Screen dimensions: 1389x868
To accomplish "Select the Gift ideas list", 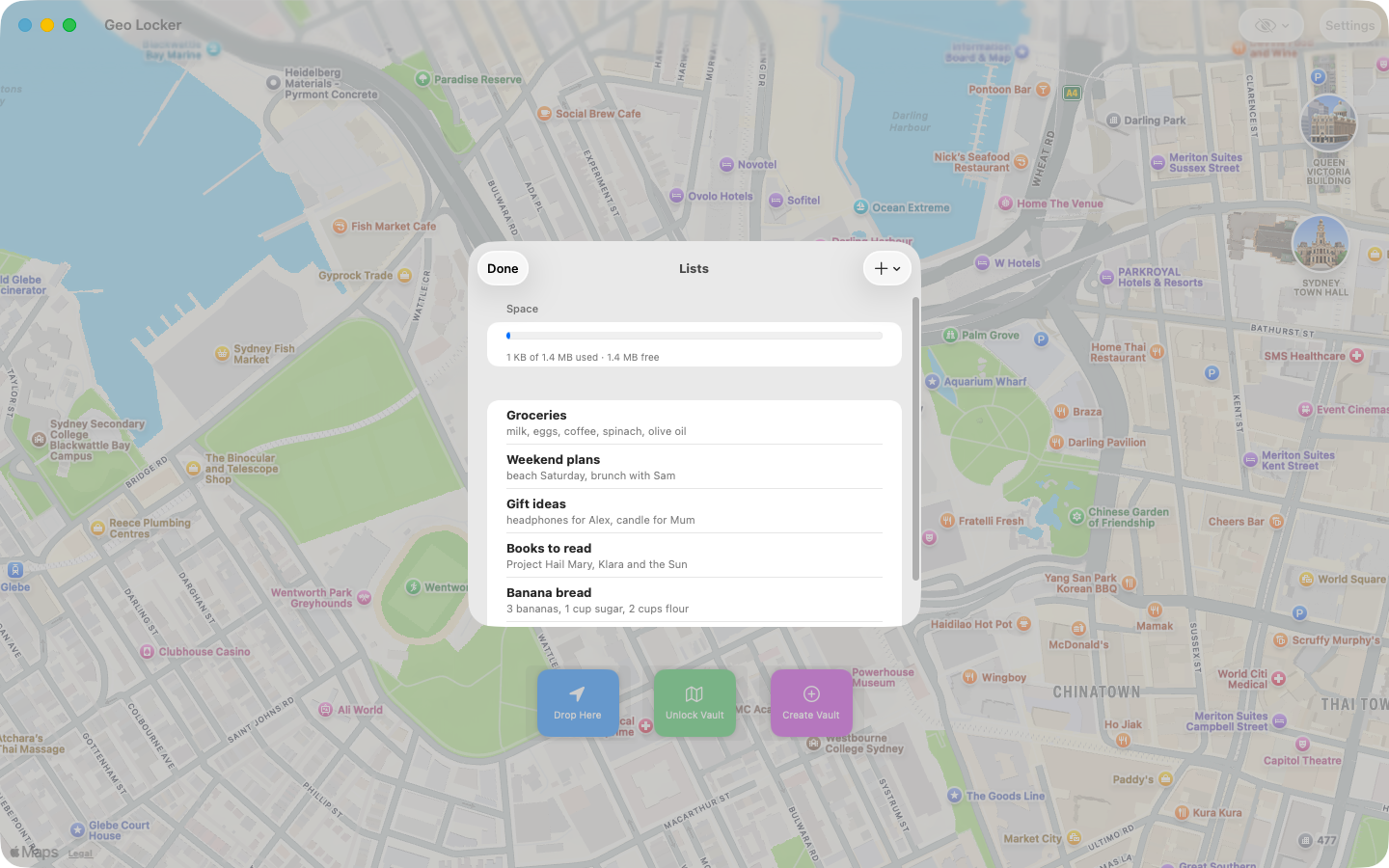I will click(694, 511).
